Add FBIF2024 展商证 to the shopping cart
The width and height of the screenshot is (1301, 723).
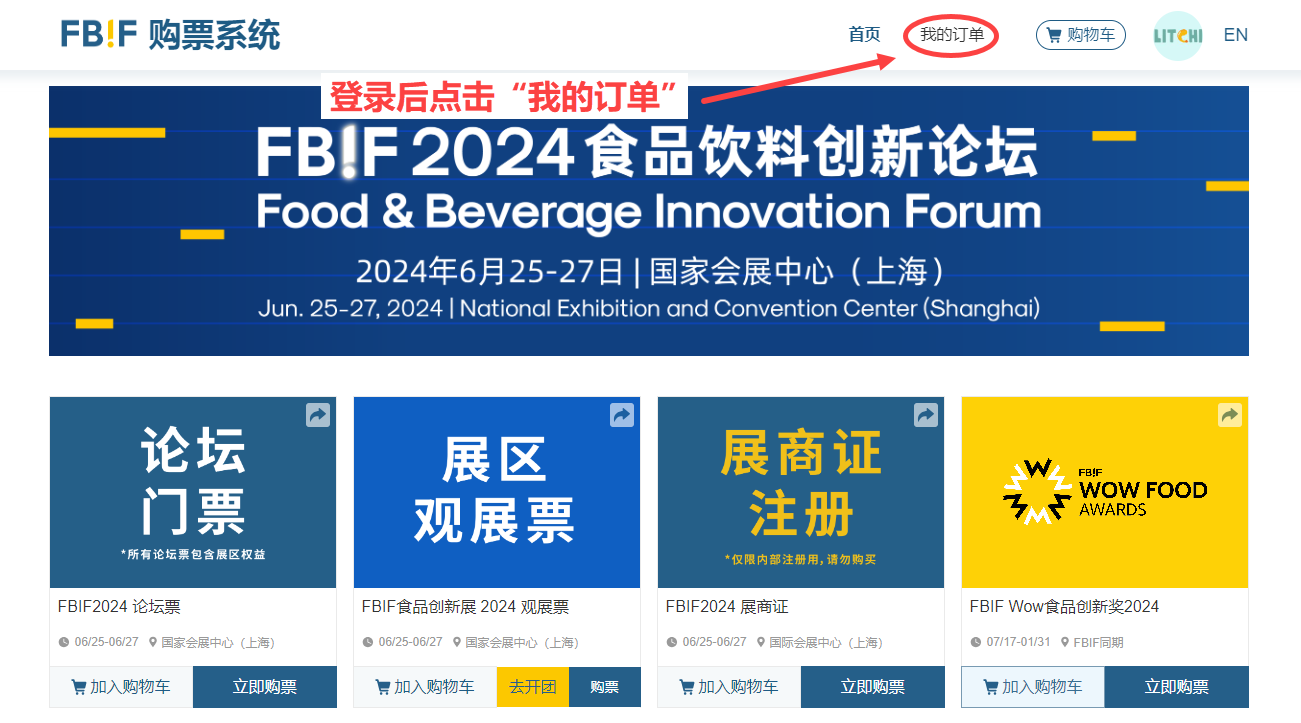728,687
